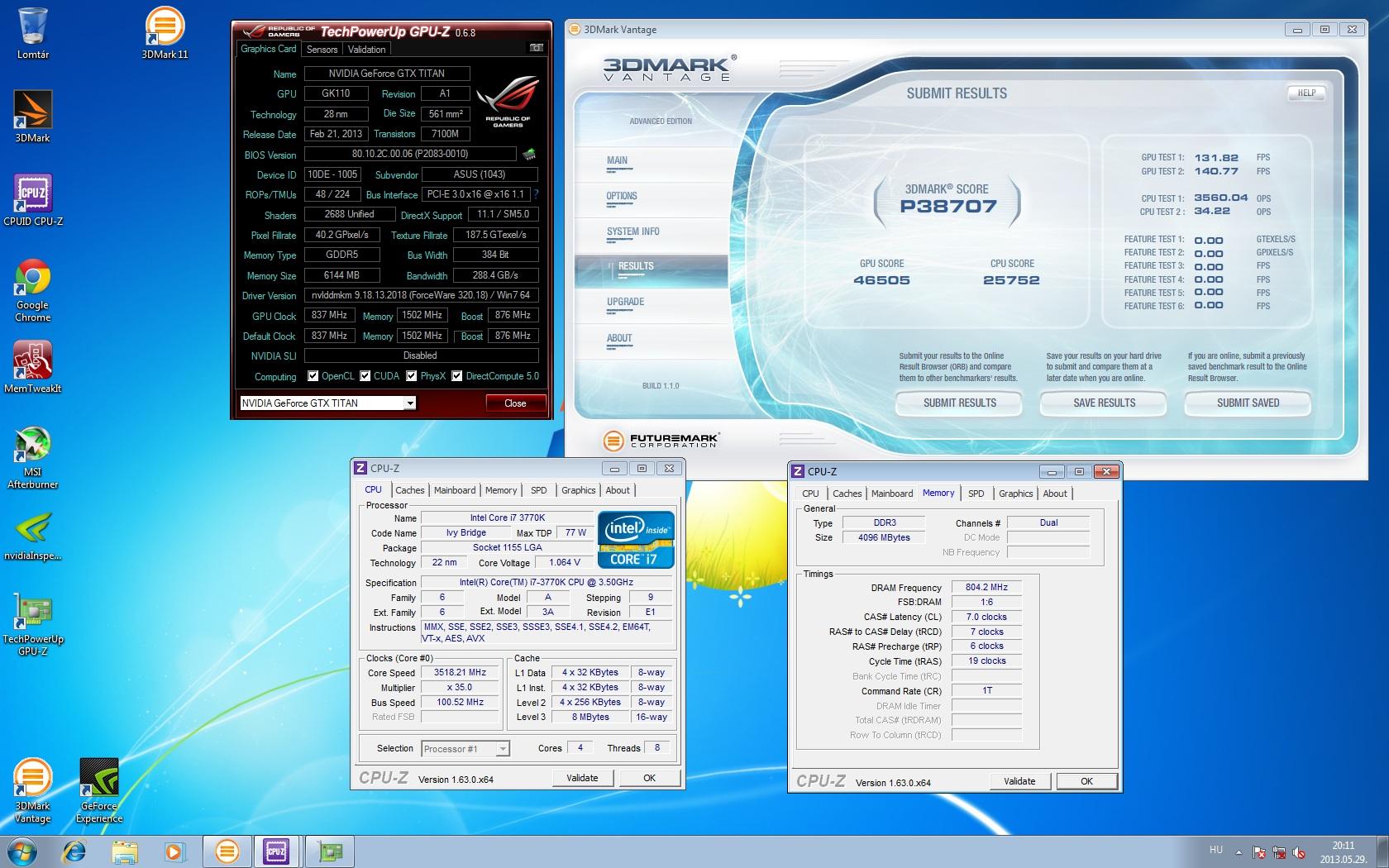The image size is (1389, 868).
Task: Open the GeForce Experience desktop shortcut
Action: (x=99, y=791)
